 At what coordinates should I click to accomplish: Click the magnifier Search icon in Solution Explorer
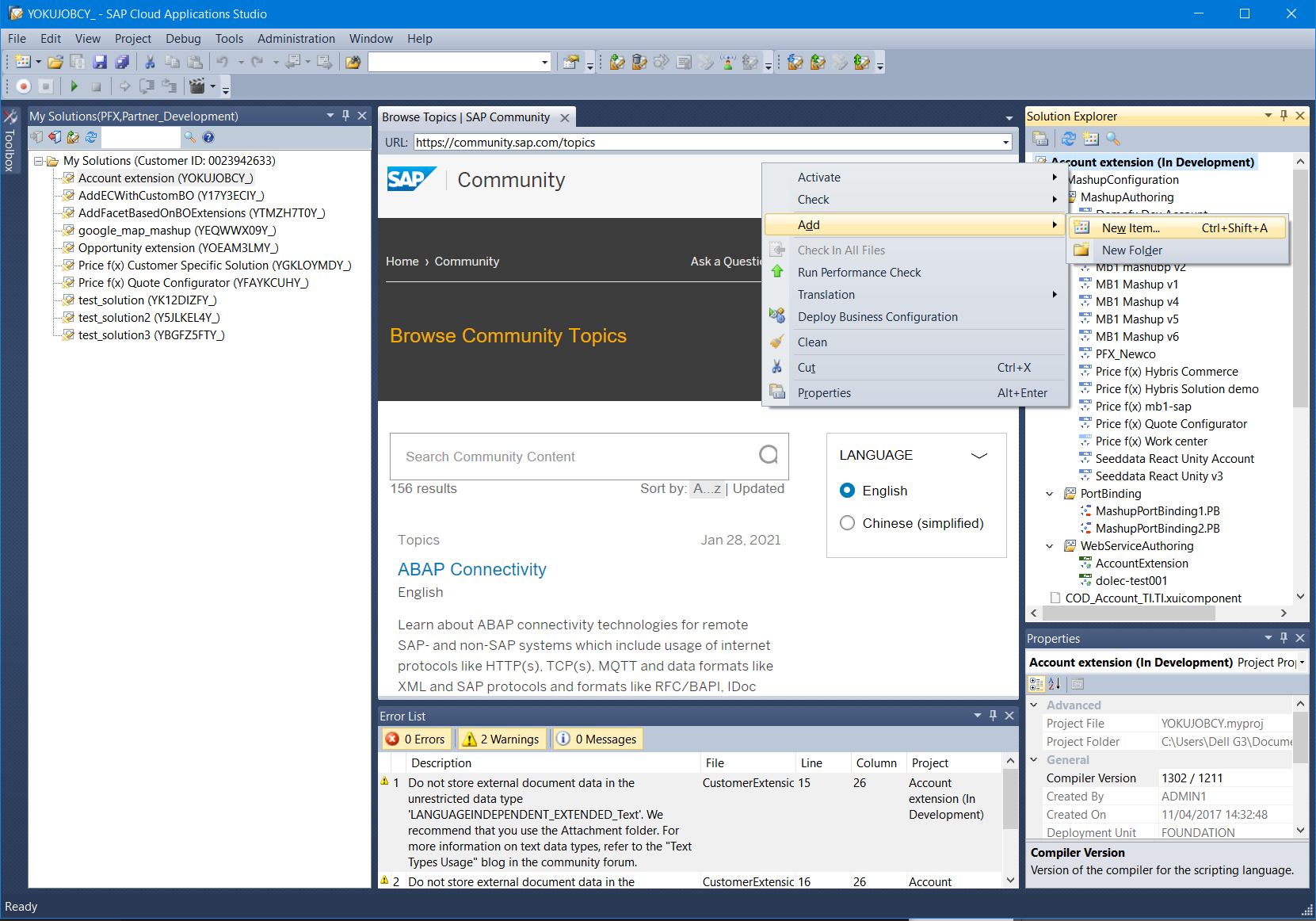click(x=1113, y=139)
